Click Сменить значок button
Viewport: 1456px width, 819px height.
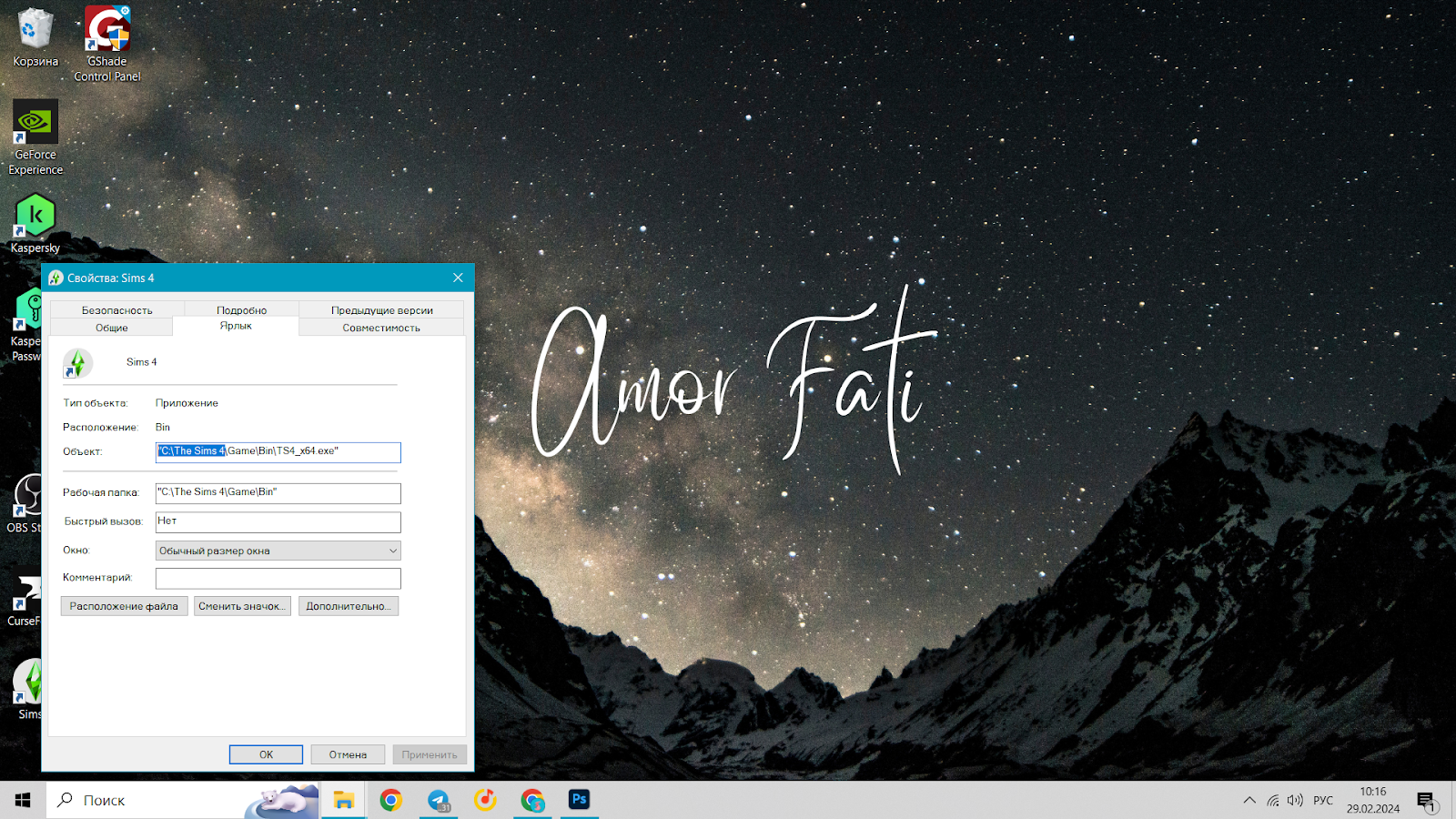242,606
